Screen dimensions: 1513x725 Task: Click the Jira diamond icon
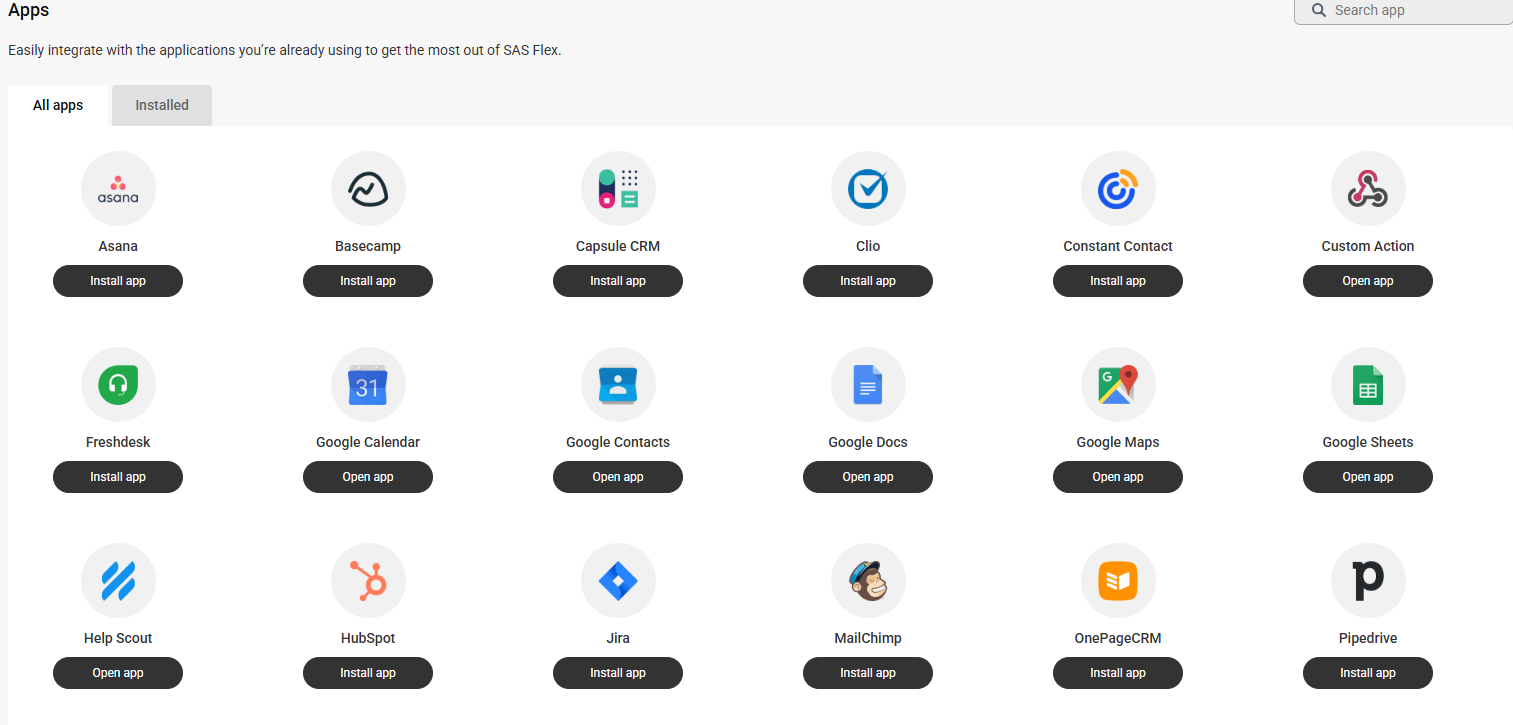[618, 581]
